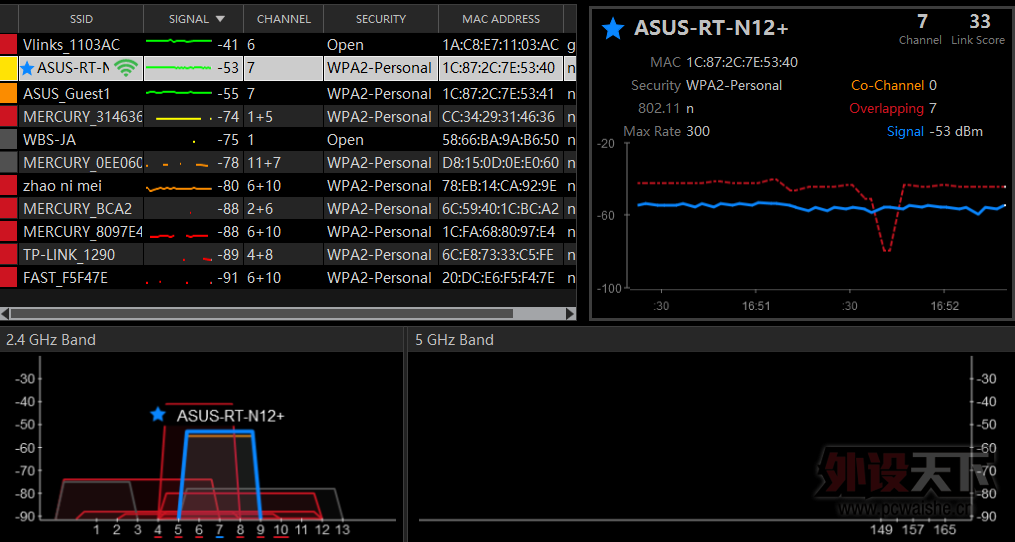Click the red color swatch for zhao ni mei
This screenshot has height=542, width=1015.
(x=8, y=186)
